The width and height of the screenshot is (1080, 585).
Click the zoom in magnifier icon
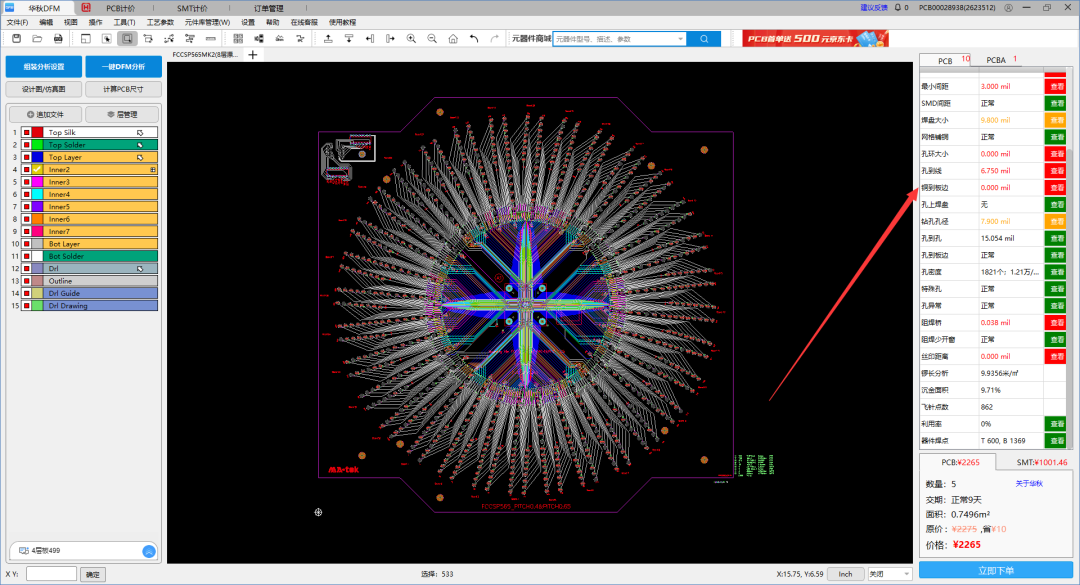pos(411,38)
